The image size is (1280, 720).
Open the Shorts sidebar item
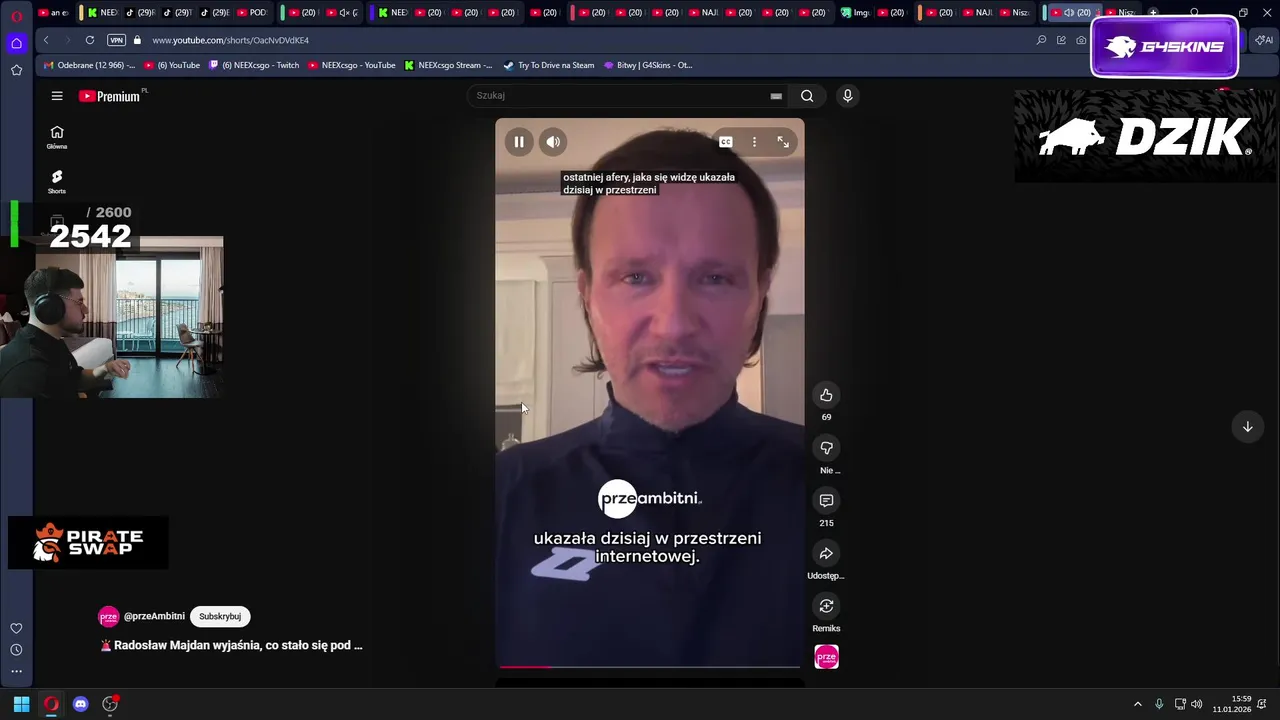pyautogui.click(x=57, y=182)
